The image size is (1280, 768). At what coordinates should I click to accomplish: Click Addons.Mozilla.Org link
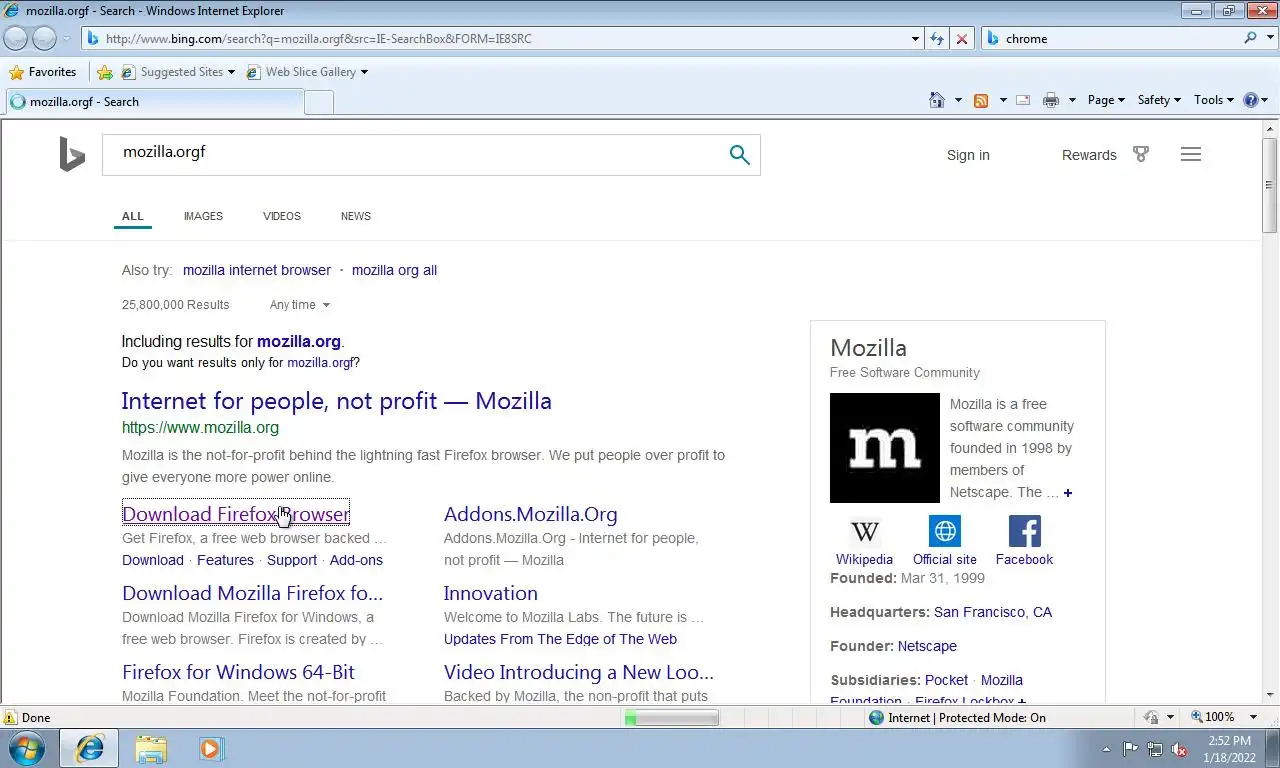[530, 514]
